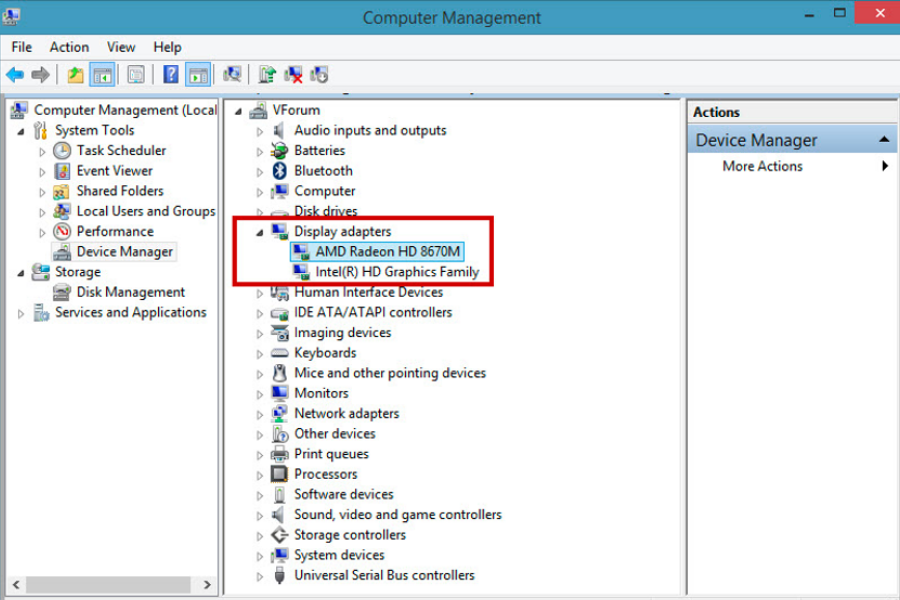This screenshot has height=600, width=900.
Task: Click Update Driver Software toolbar icon
Action: [267, 75]
